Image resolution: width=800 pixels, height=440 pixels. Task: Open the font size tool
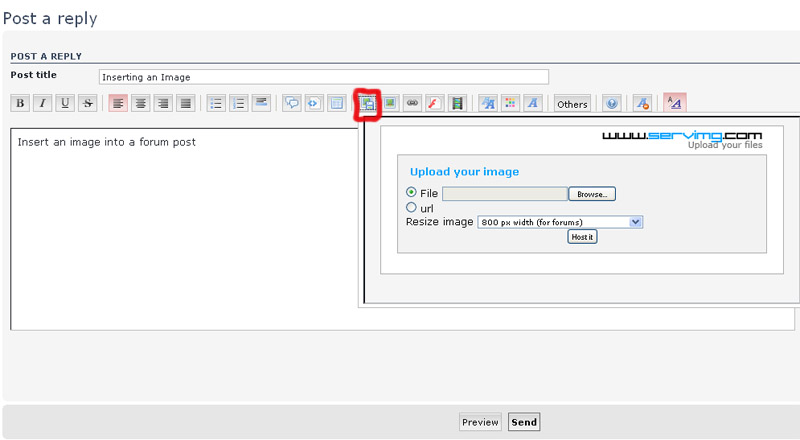coord(488,104)
